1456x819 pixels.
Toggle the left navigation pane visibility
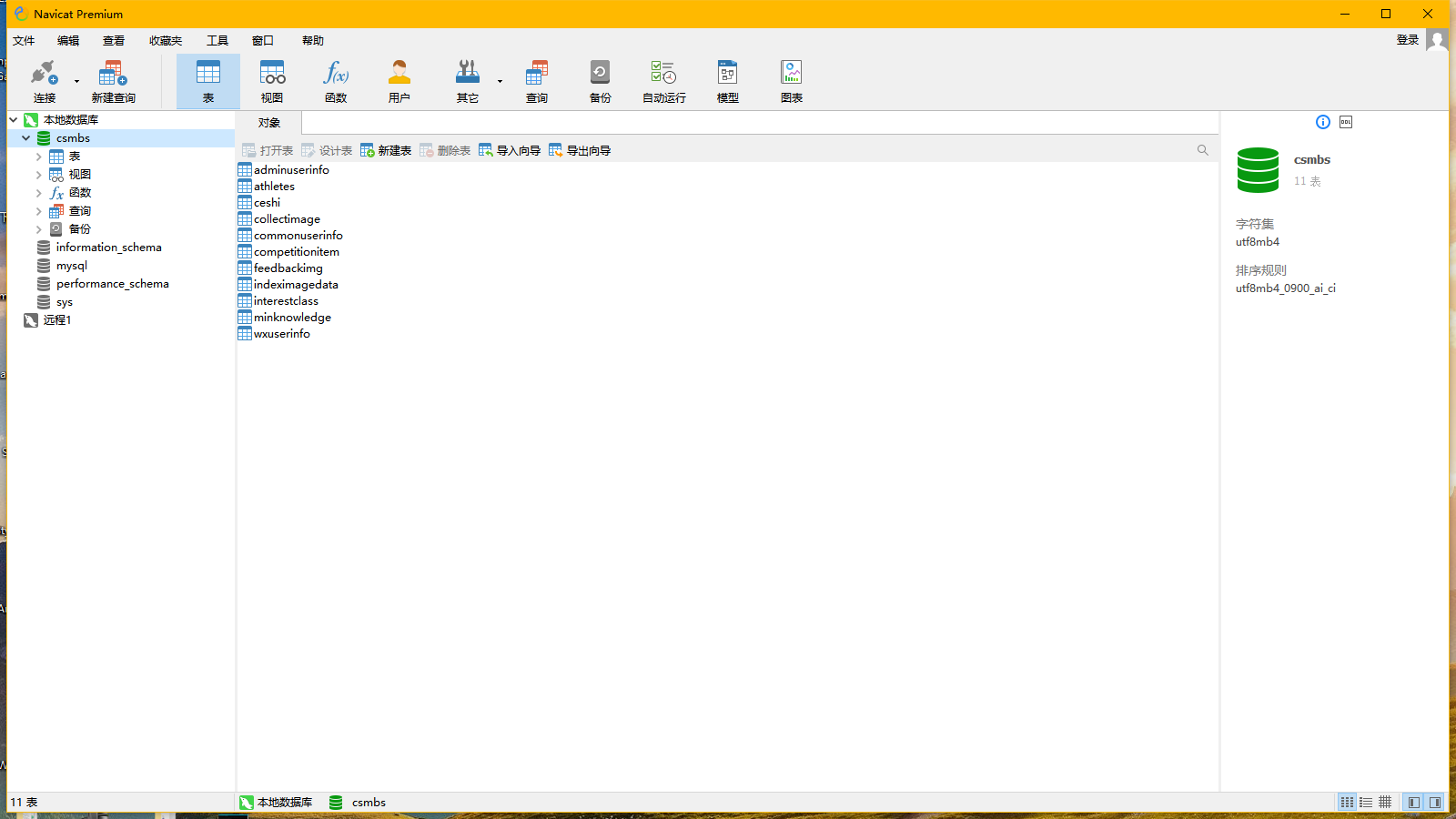(1414, 803)
